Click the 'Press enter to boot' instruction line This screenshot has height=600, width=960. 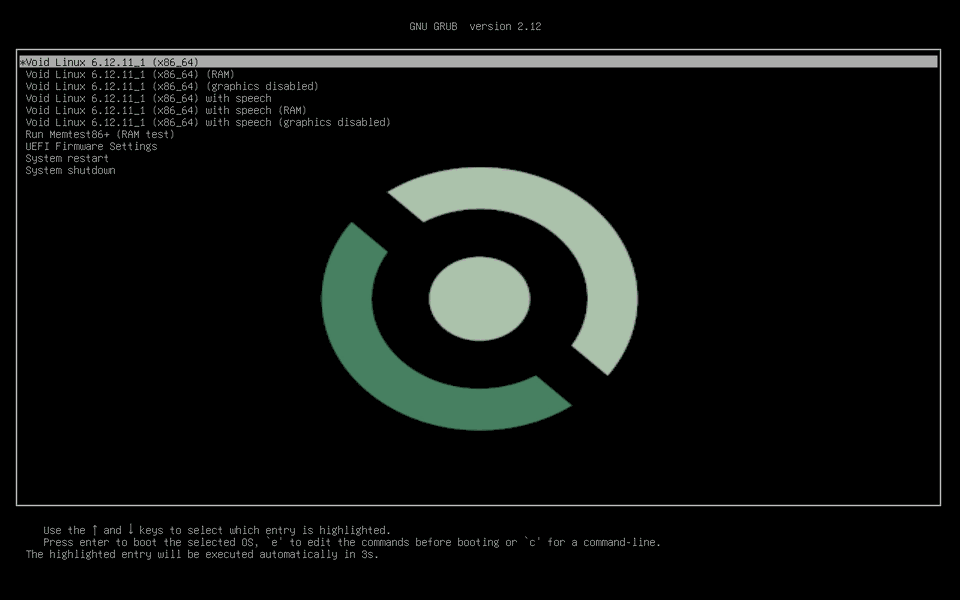(x=352, y=542)
